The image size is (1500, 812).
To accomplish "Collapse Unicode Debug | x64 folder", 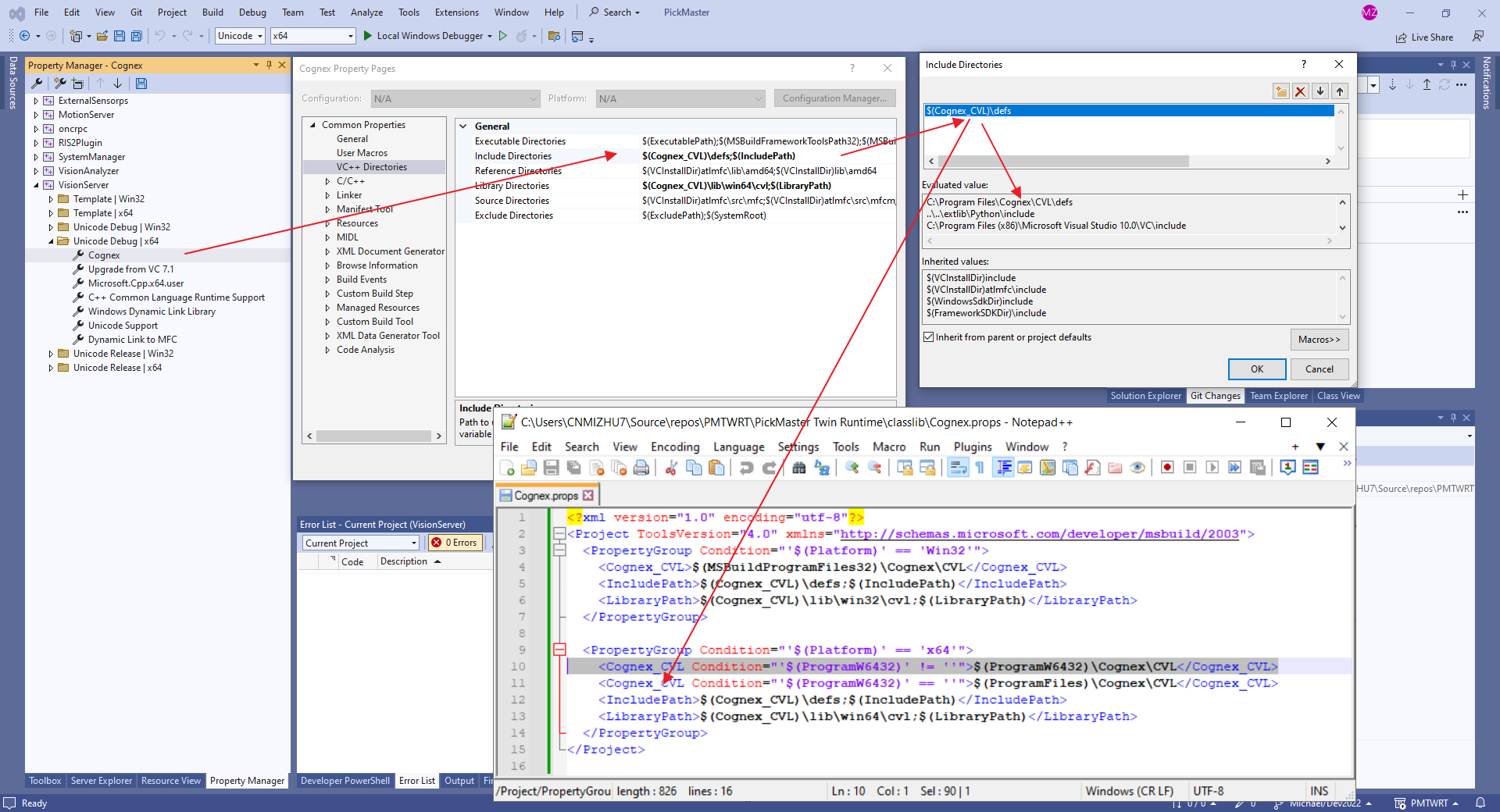I will point(51,241).
